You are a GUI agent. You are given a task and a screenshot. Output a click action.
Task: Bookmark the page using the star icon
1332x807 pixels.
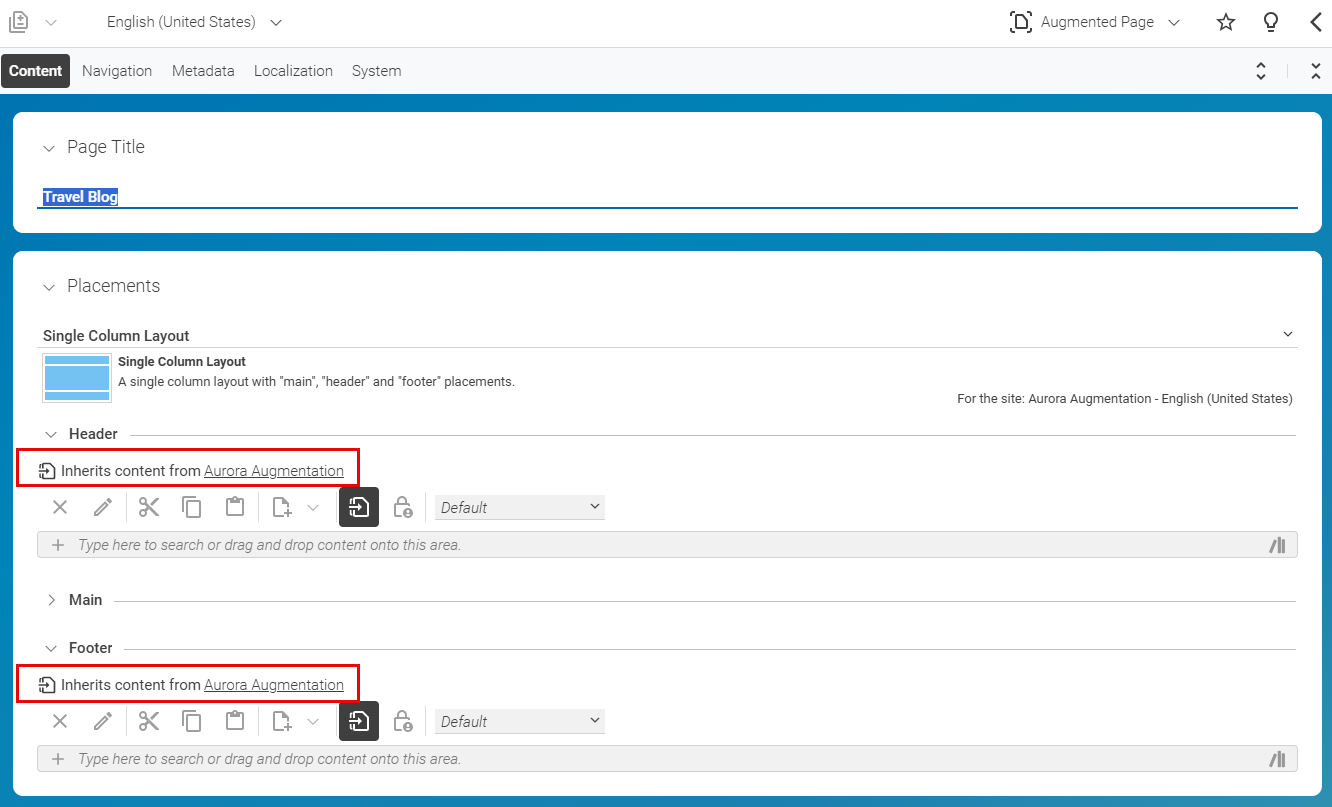point(1225,21)
